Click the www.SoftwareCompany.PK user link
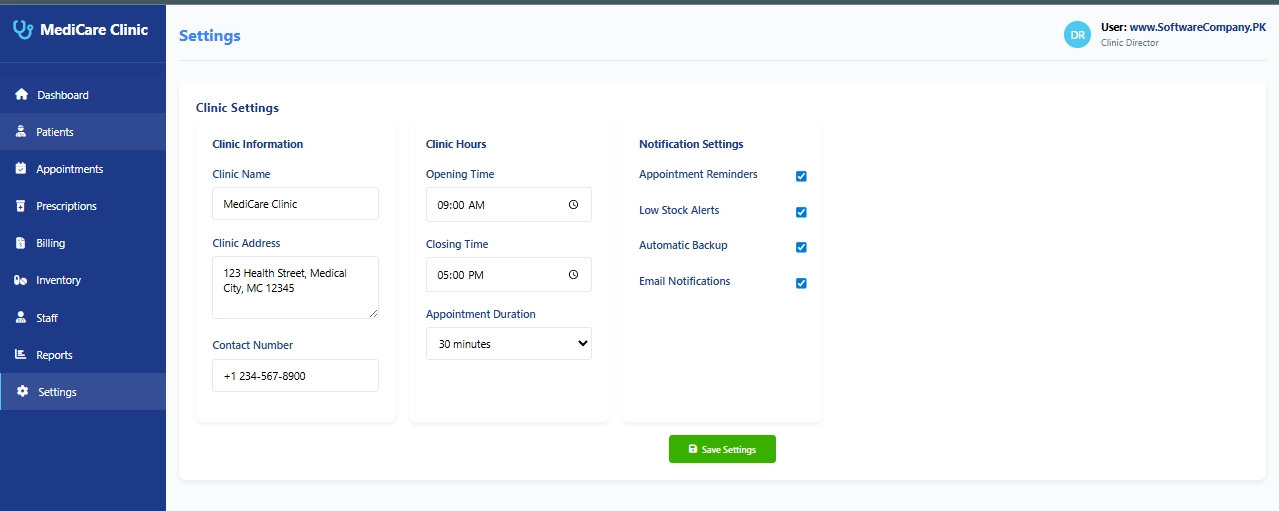 click(1198, 28)
